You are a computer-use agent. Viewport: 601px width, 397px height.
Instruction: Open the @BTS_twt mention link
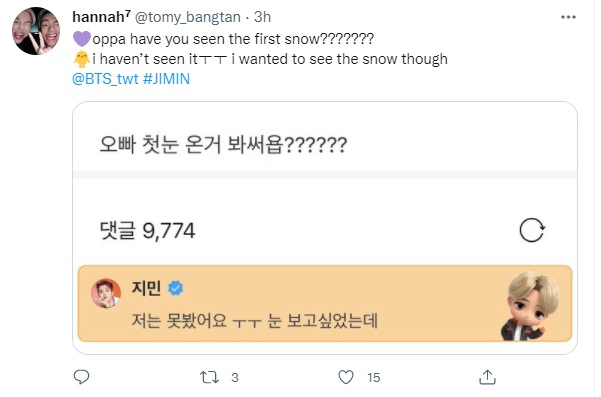click(x=105, y=79)
